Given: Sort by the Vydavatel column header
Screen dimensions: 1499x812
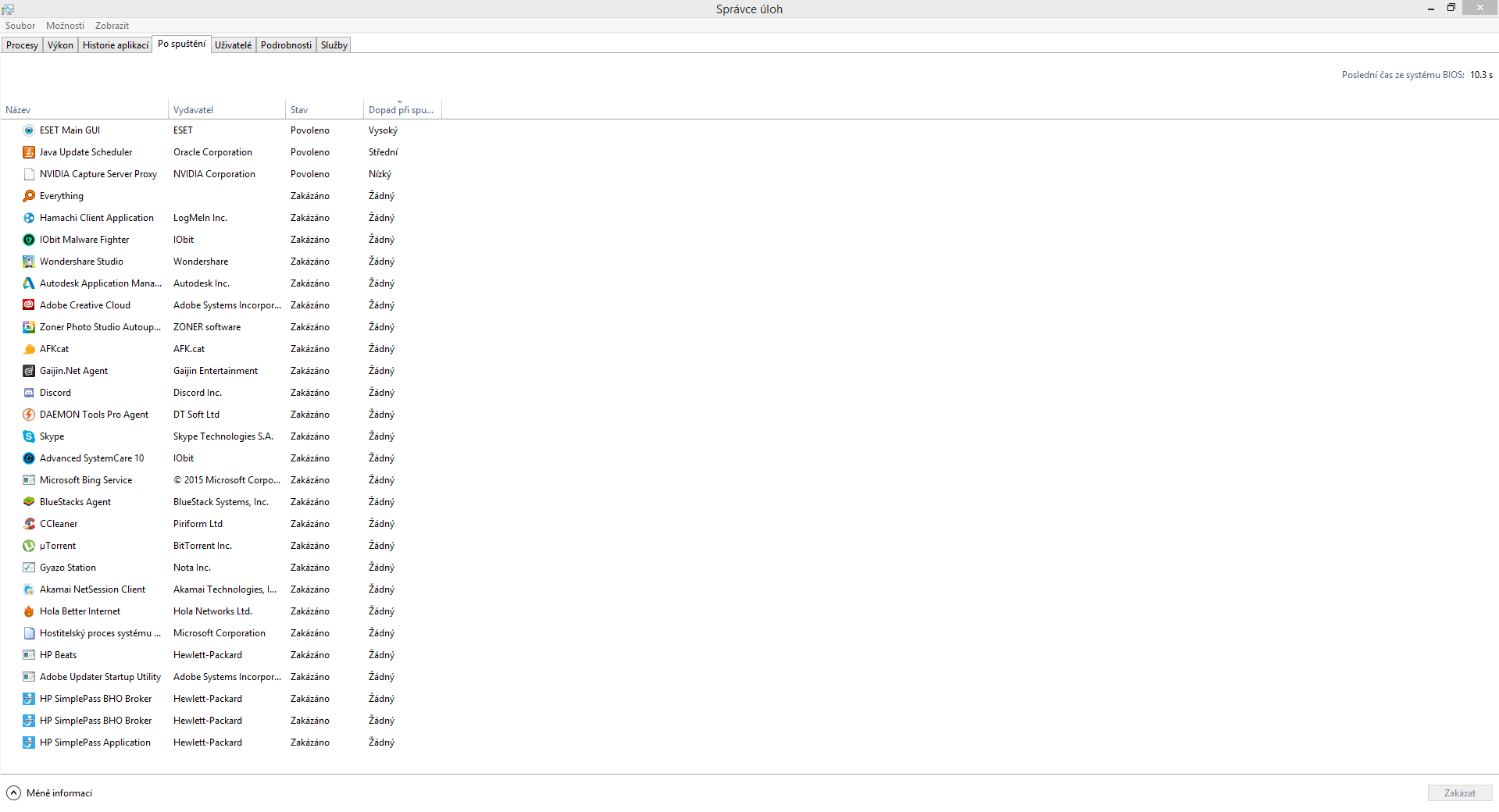Looking at the screenshot, I should click(x=227, y=110).
